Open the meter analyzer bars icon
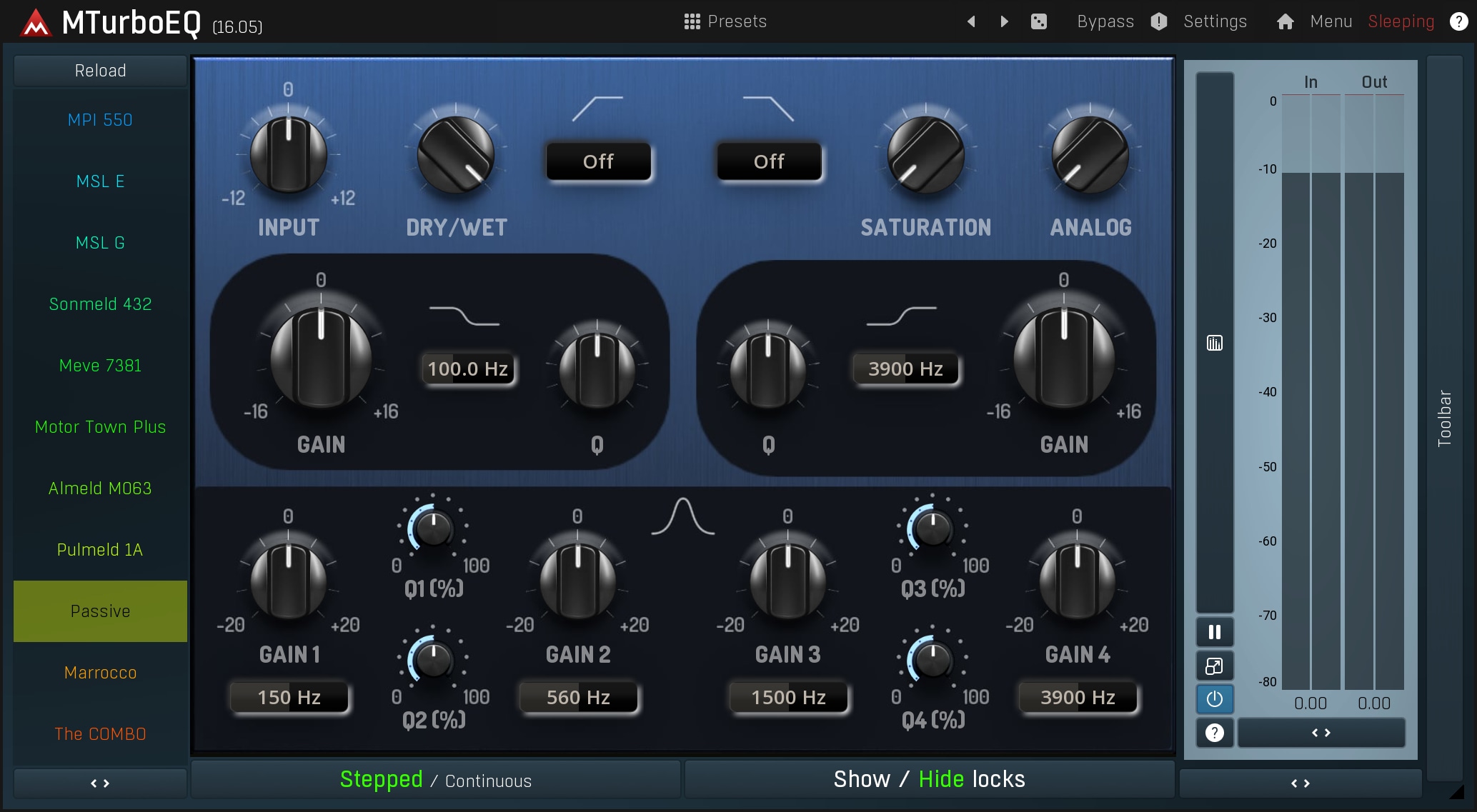Viewport: 1477px width, 812px height. pos(1215,344)
